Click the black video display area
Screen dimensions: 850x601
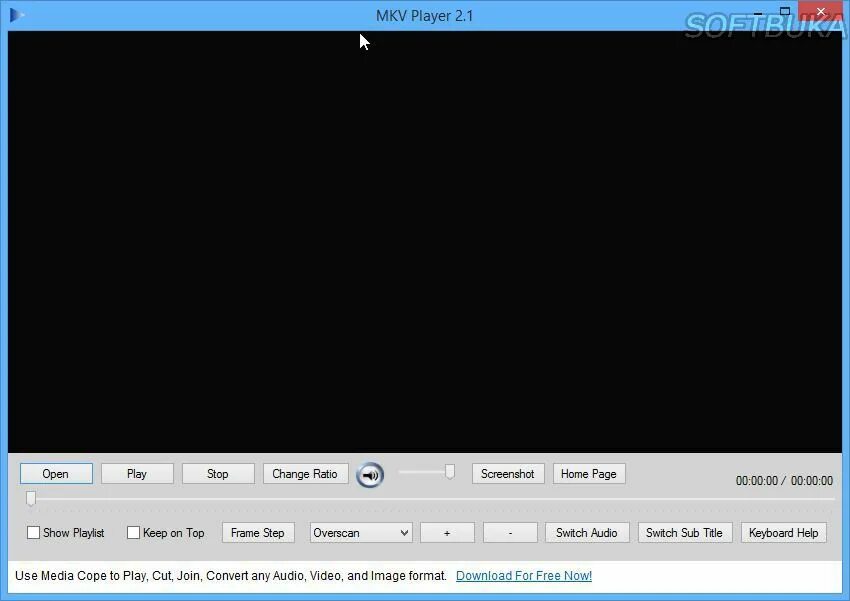point(424,242)
